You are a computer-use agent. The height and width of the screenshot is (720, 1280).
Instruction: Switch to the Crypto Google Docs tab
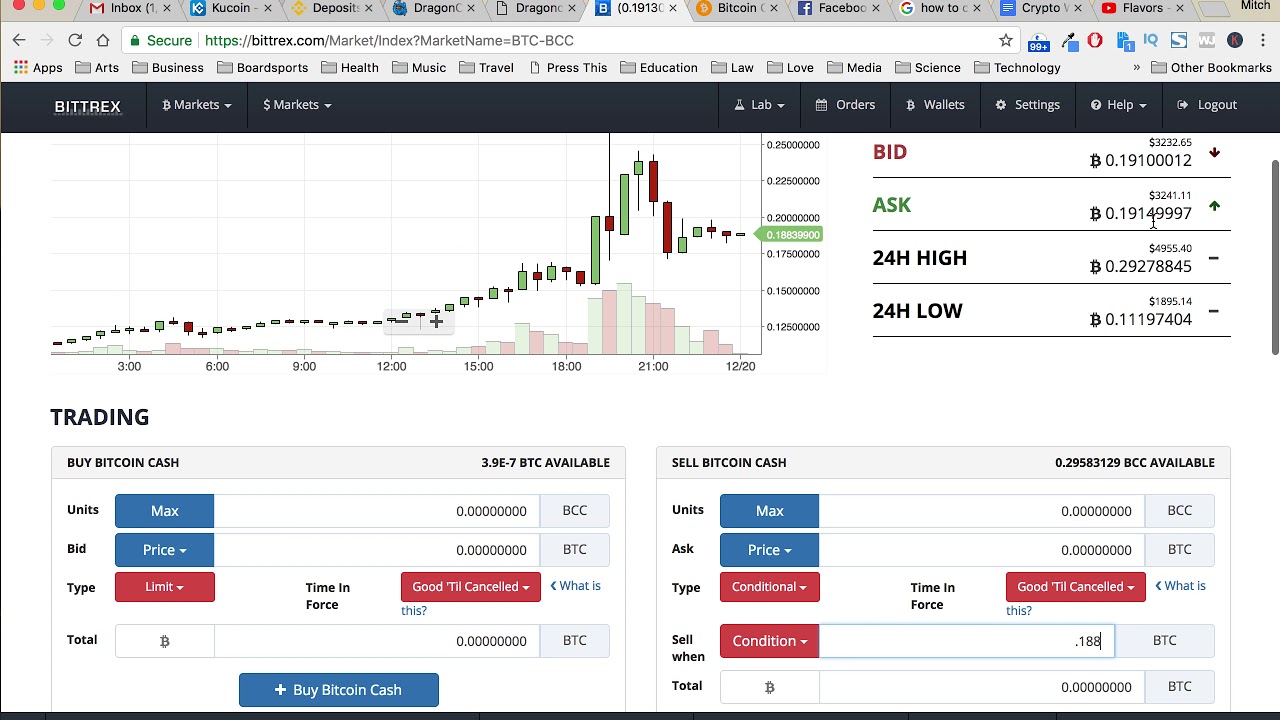tap(1039, 9)
